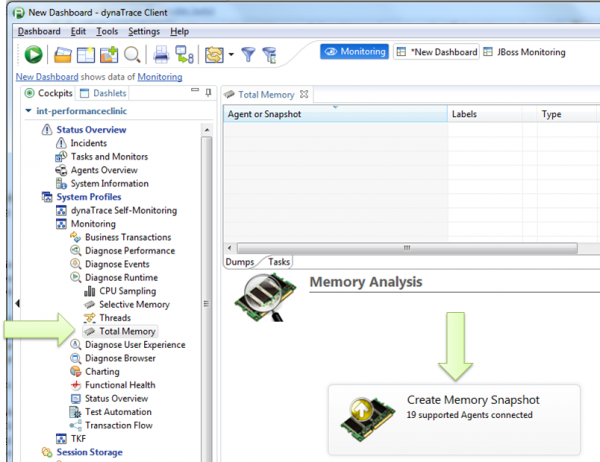Click the horizontal scrollbar in the table
600x462 pixels.
407,248
